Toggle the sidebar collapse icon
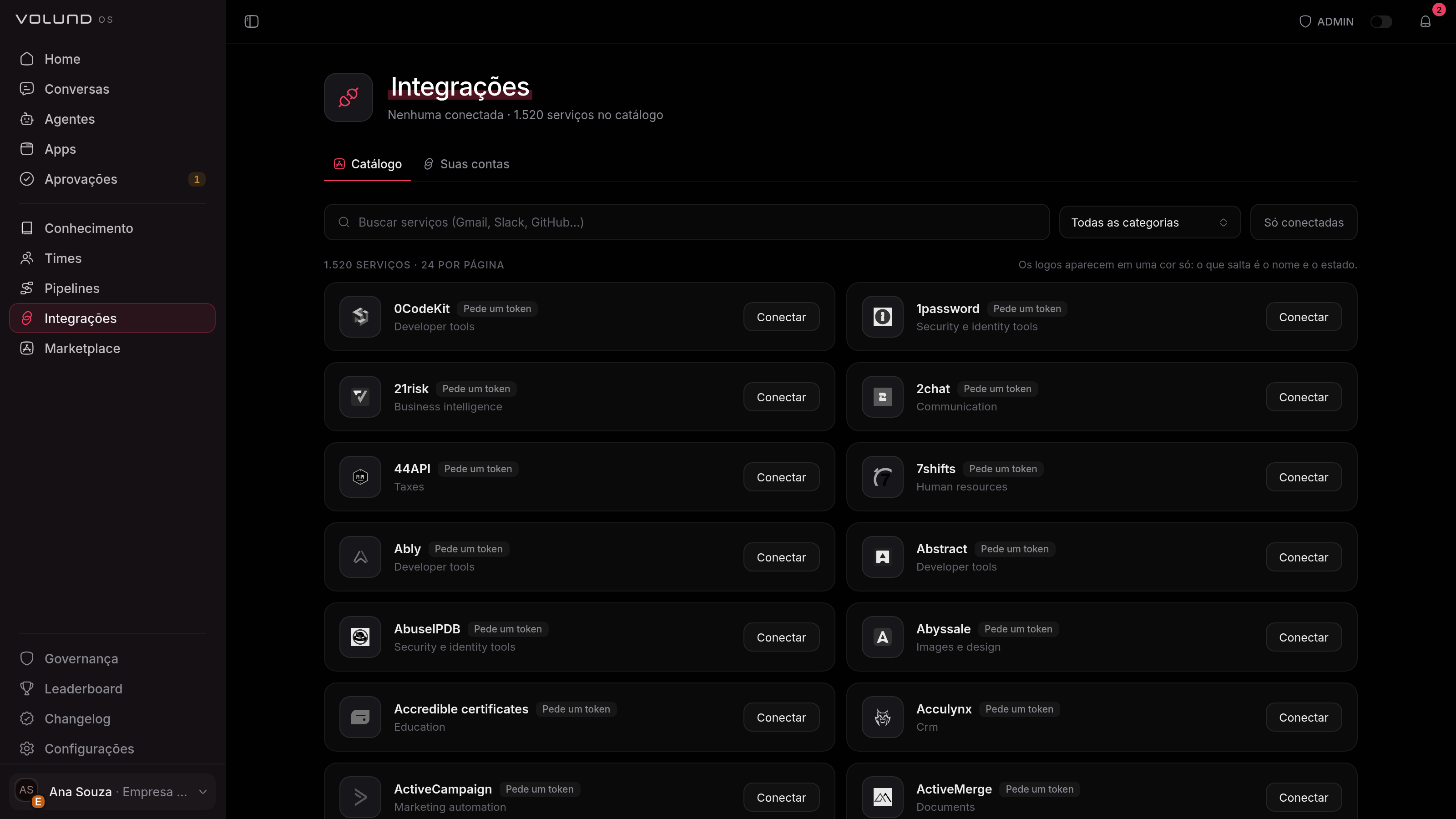1456x819 pixels. [252, 21]
